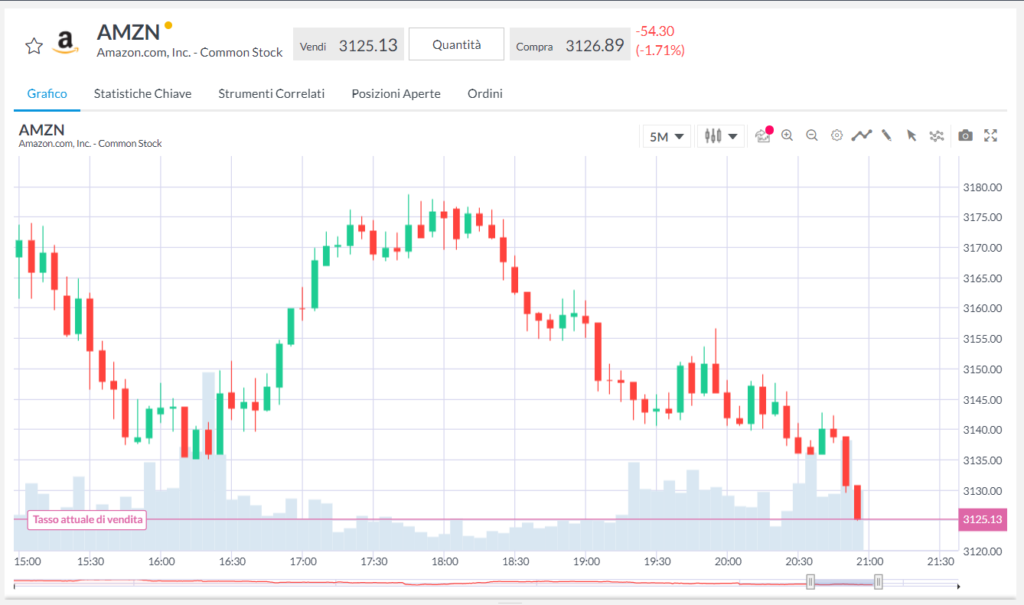Select the cursor pointer tool

(x=911, y=135)
